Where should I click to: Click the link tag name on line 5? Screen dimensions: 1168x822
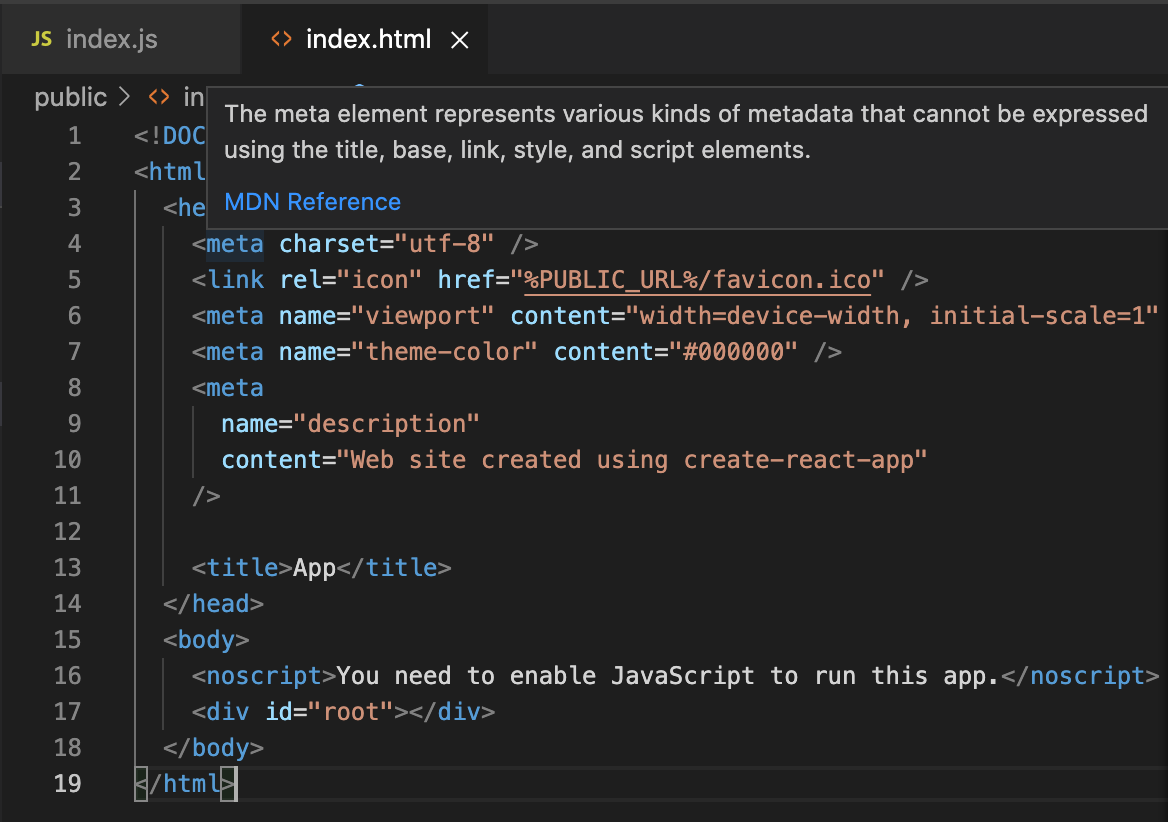tap(235, 280)
